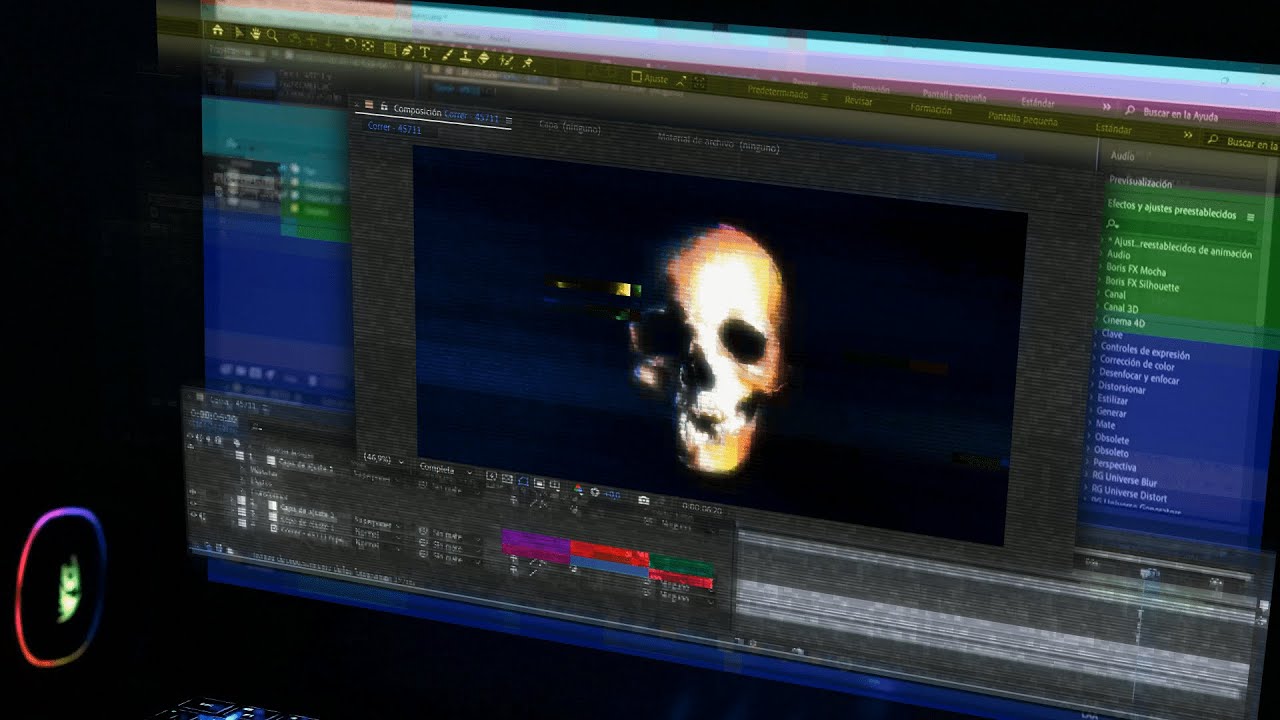This screenshot has width=1280, height=720.
Task: Click the Correr - 45711 breadcrumb button
Action: pyautogui.click(x=394, y=128)
